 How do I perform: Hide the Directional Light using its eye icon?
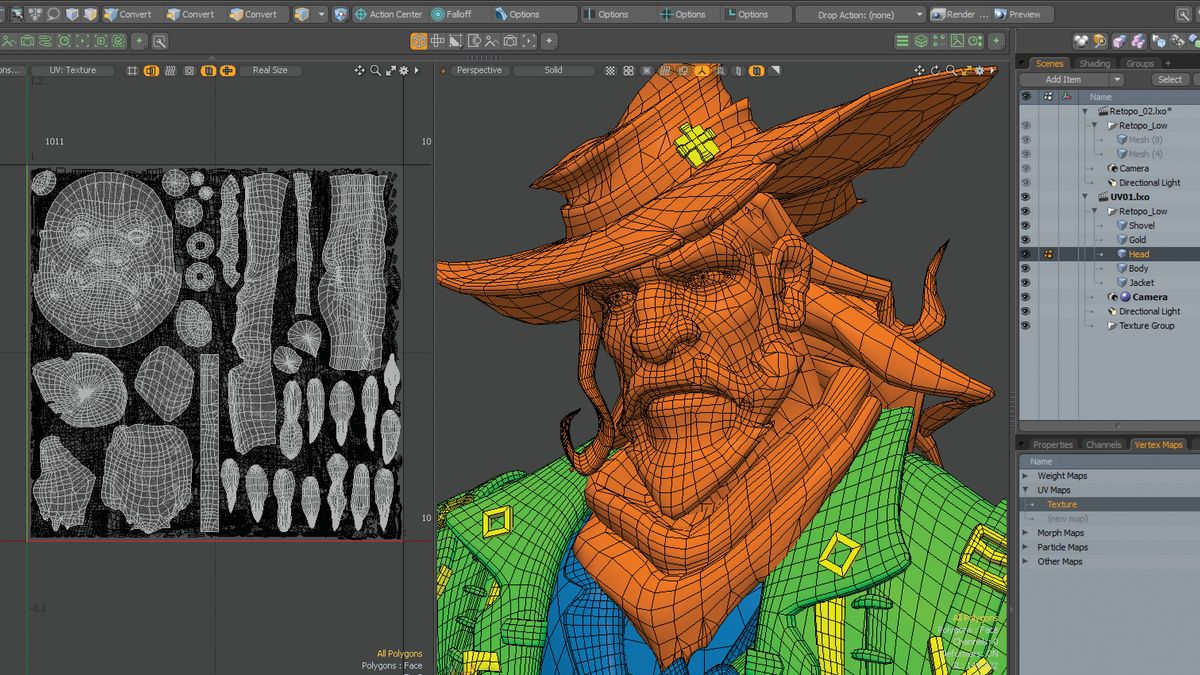(x=1024, y=311)
